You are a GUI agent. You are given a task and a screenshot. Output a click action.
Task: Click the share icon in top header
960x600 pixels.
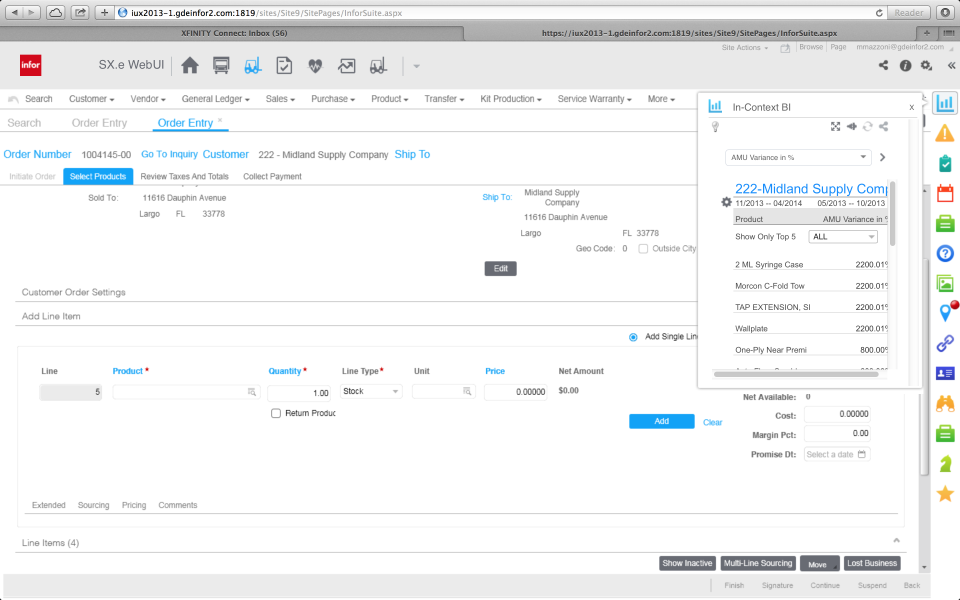pyautogui.click(x=883, y=65)
